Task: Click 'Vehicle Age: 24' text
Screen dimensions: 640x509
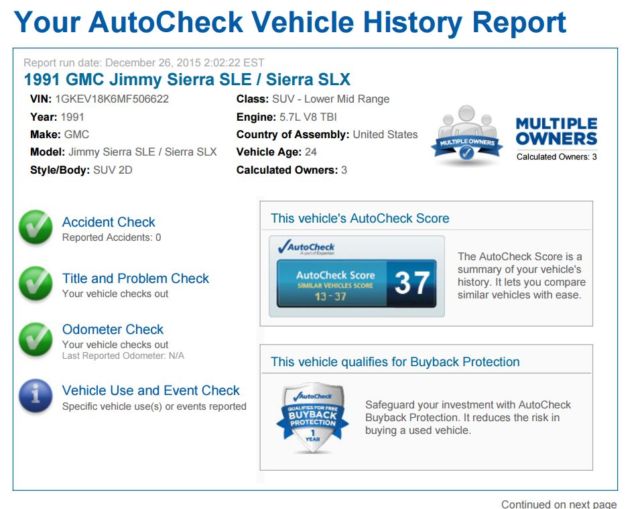Action: tap(276, 152)
